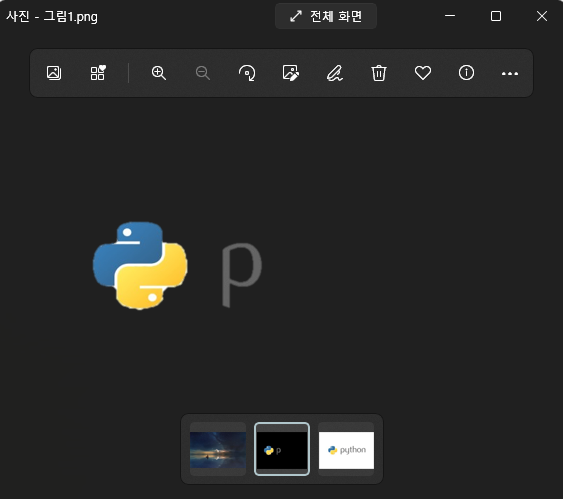Select the white python logo thumbnail
Screen dimensions: 563x499
coord(346,449)
